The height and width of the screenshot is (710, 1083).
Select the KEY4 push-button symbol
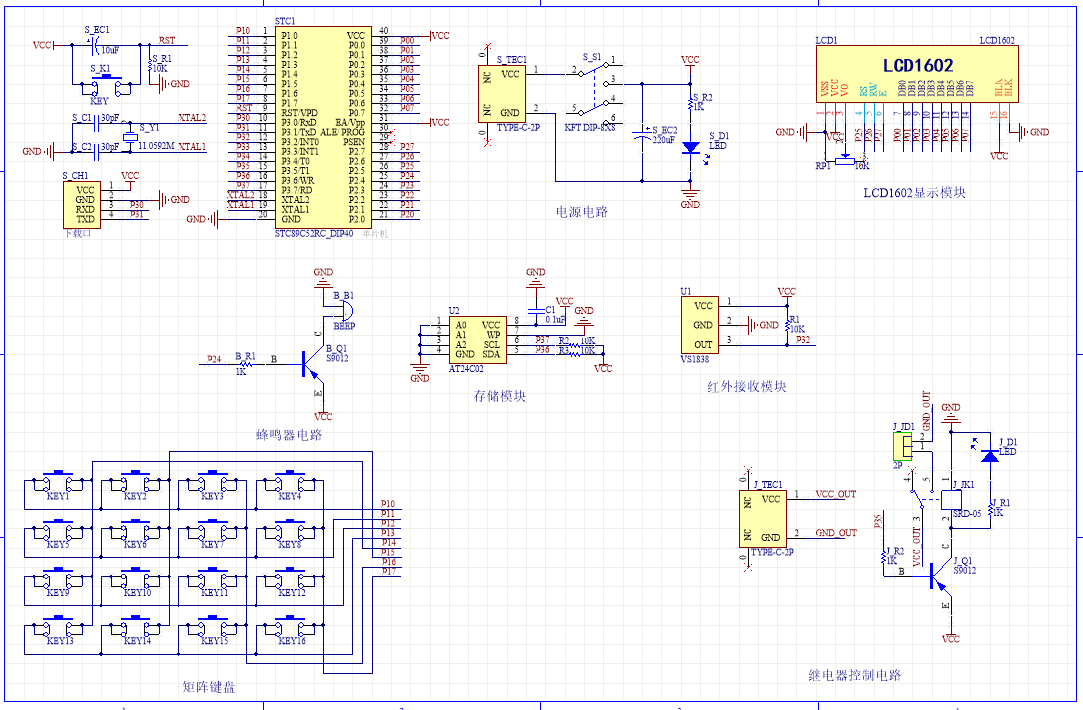pos(290,483)
